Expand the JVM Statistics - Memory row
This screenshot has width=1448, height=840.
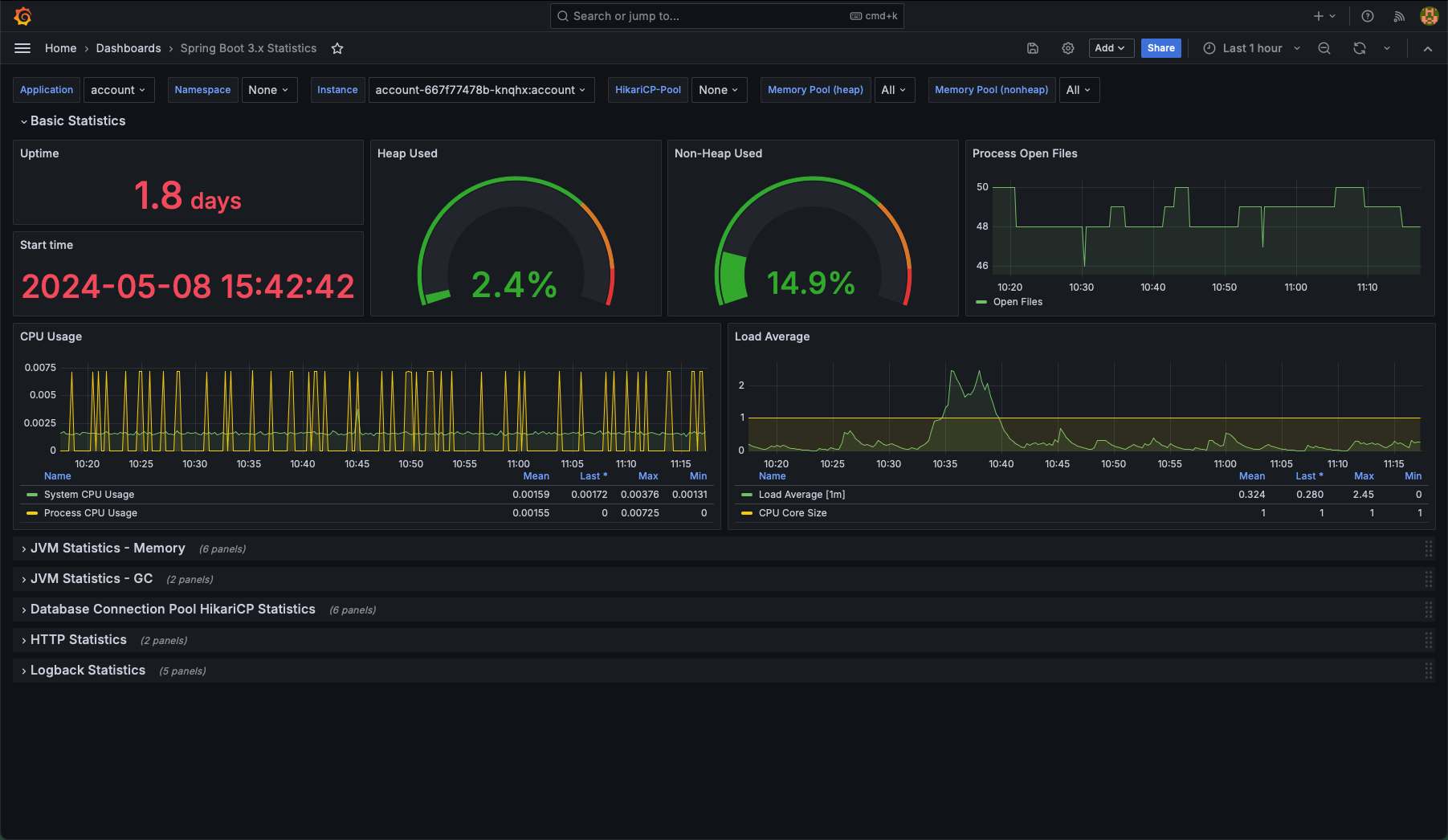tap(103, 548)
